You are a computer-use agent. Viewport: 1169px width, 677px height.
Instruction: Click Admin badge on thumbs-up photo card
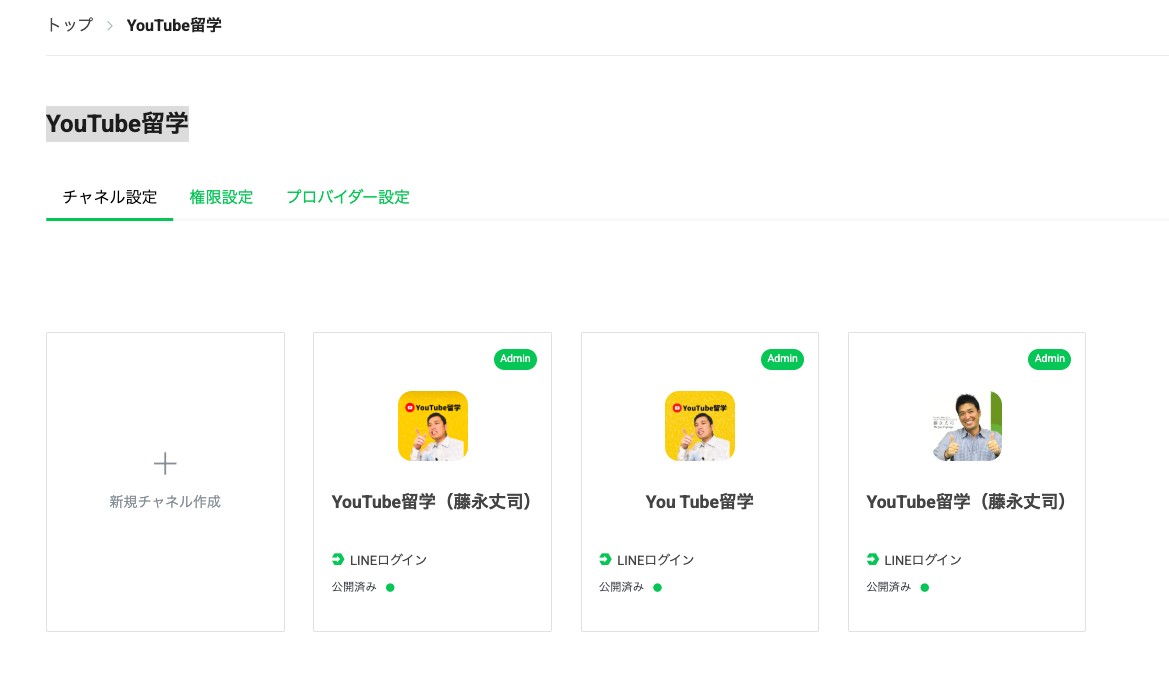pyautogui.click(x=1049, y=359)
